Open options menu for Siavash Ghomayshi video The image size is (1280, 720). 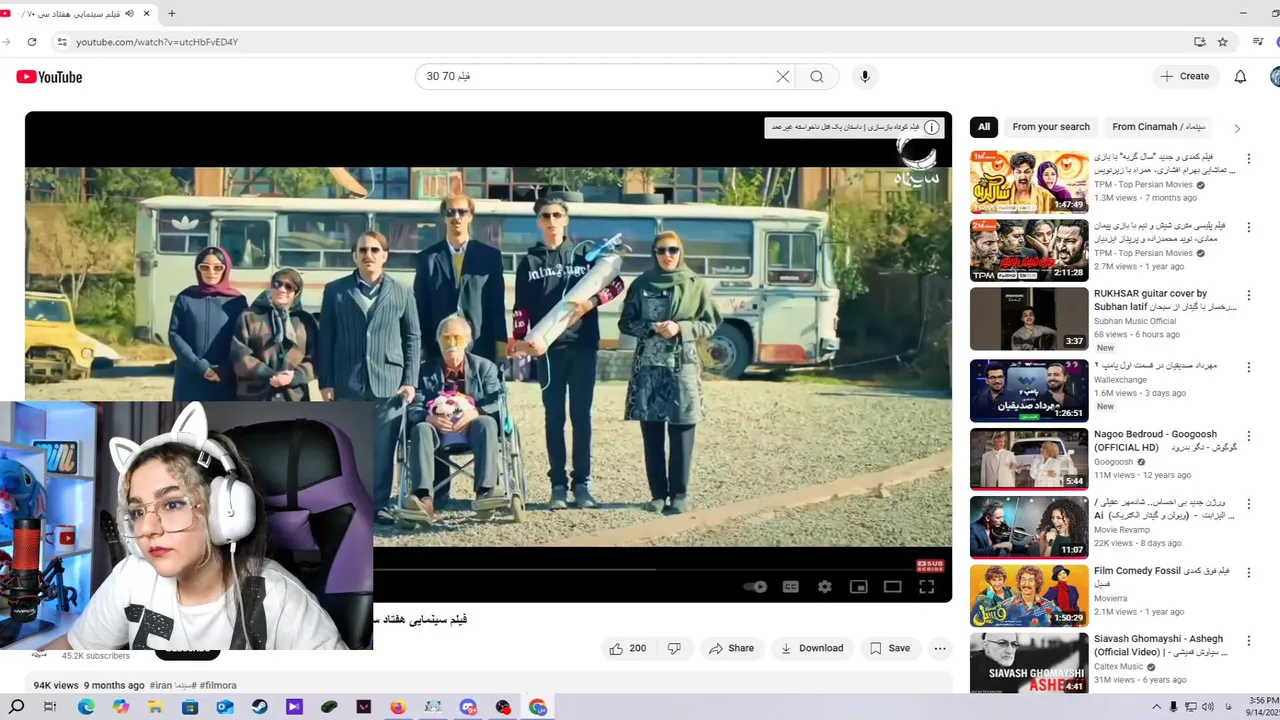coord(1248,640)
